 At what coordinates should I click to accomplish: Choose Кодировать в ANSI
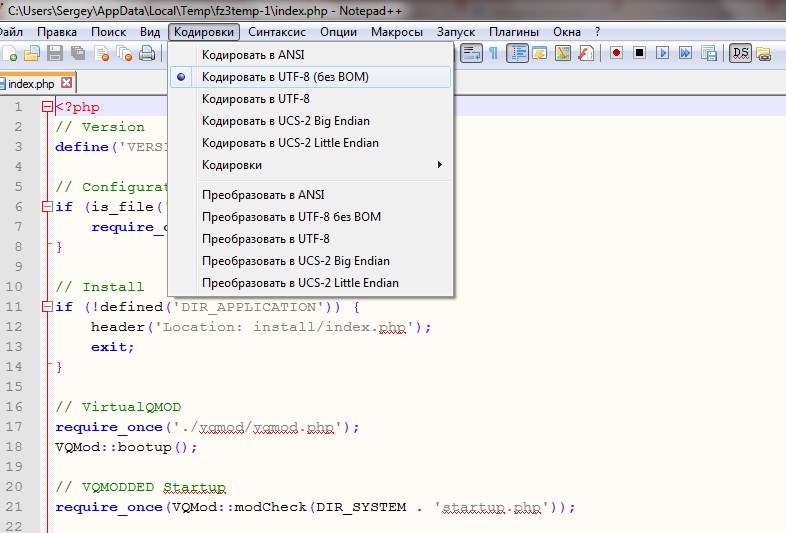pyautogui.click(x=310, y=55)
